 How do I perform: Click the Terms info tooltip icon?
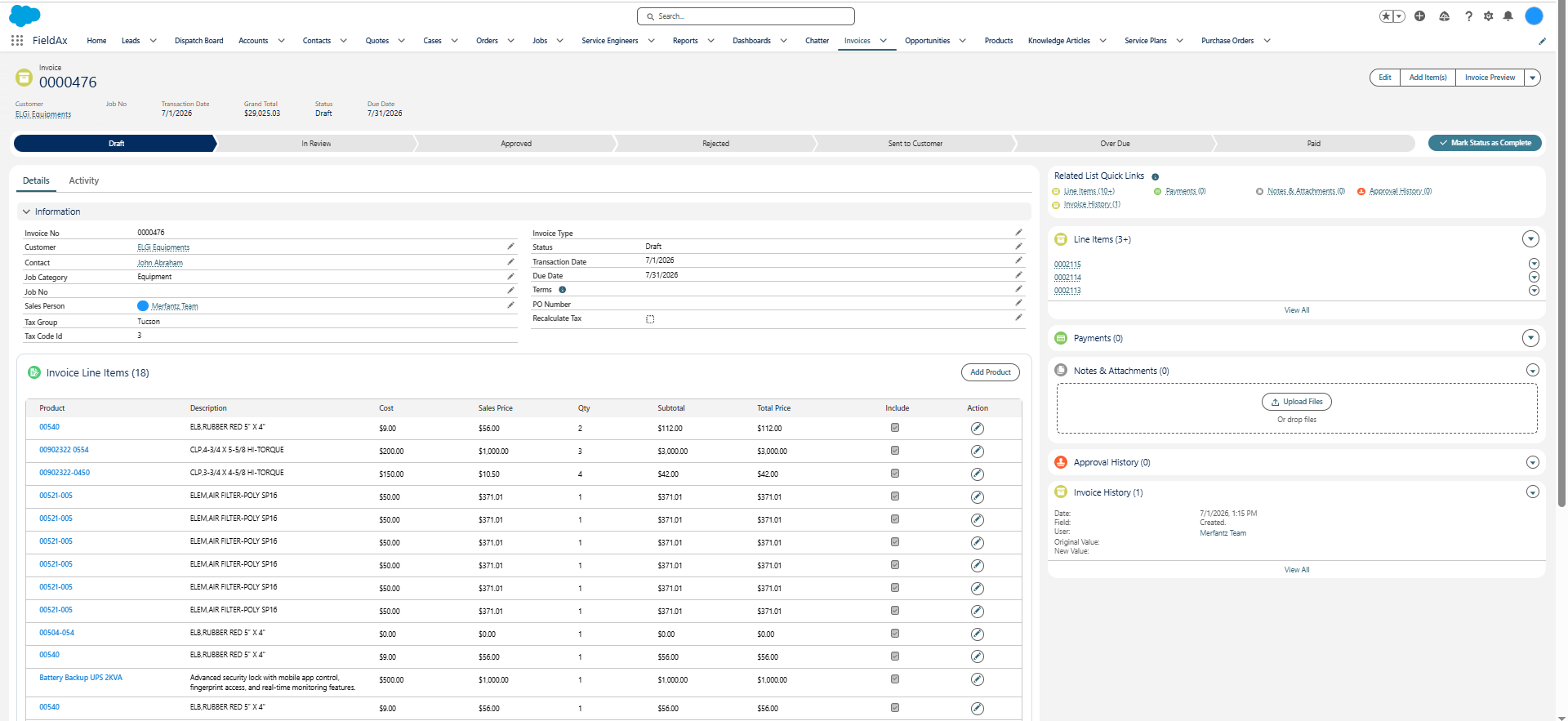tap(563, 290)
